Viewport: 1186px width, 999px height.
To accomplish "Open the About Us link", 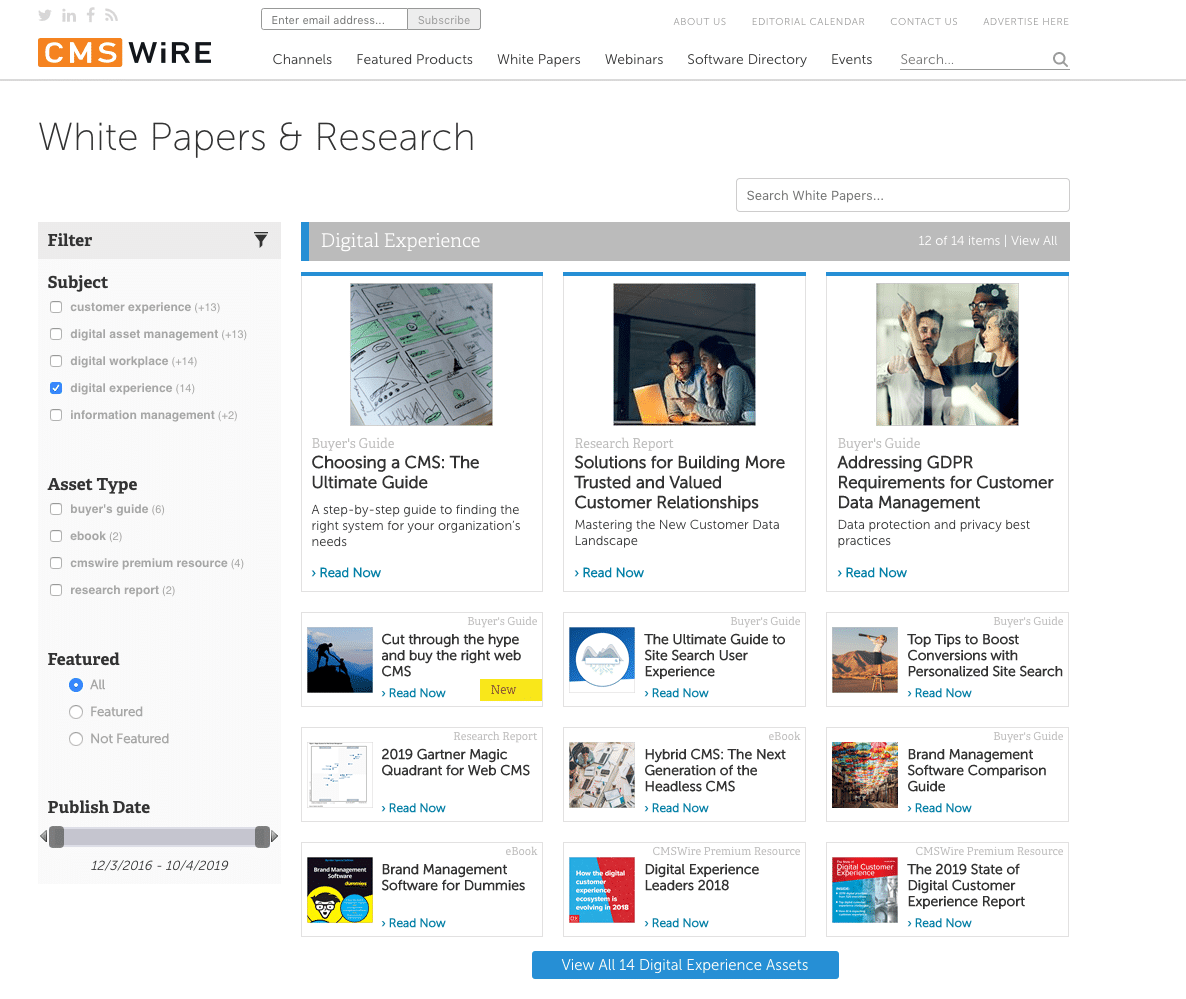I will tap(700, 22).
